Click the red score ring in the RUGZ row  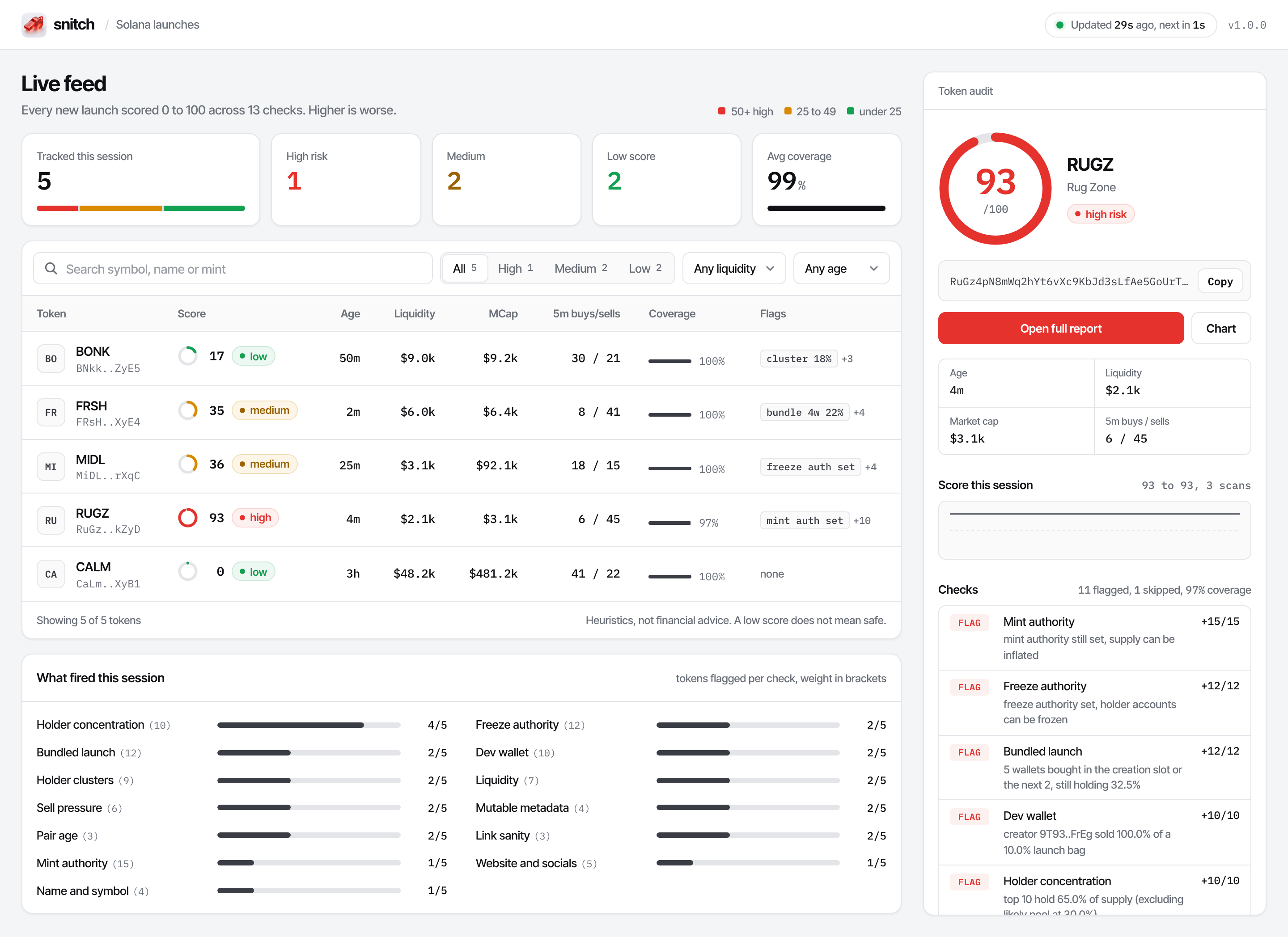click(188, 518)
